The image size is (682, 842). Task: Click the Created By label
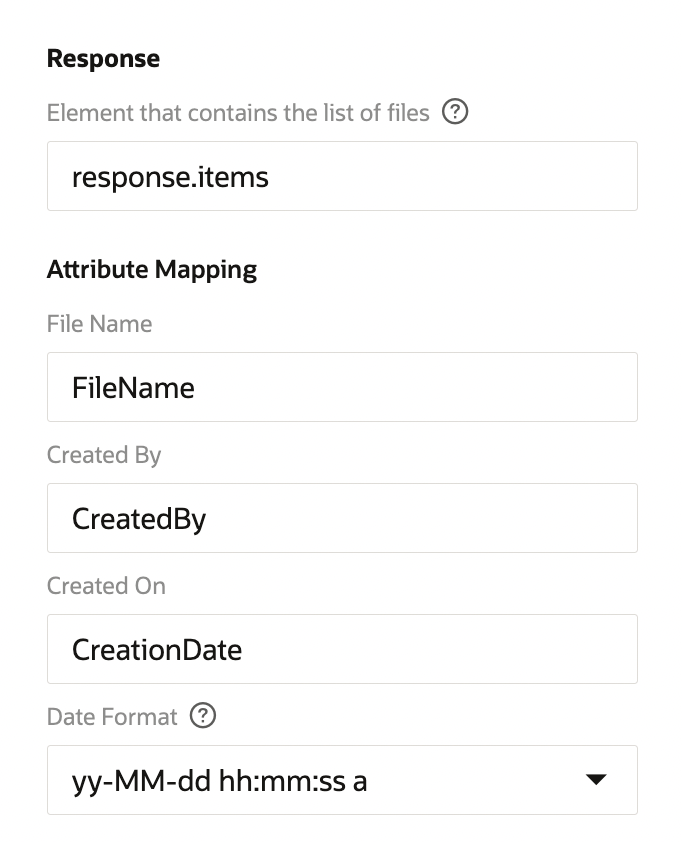[x=104, y=454]
